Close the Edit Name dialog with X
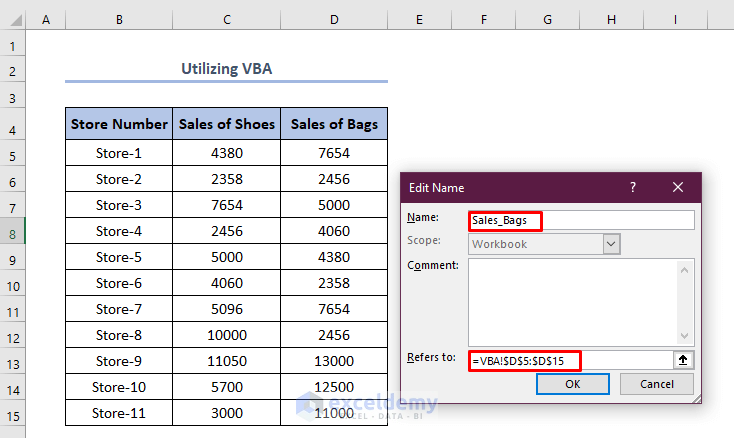 point(678,187)
